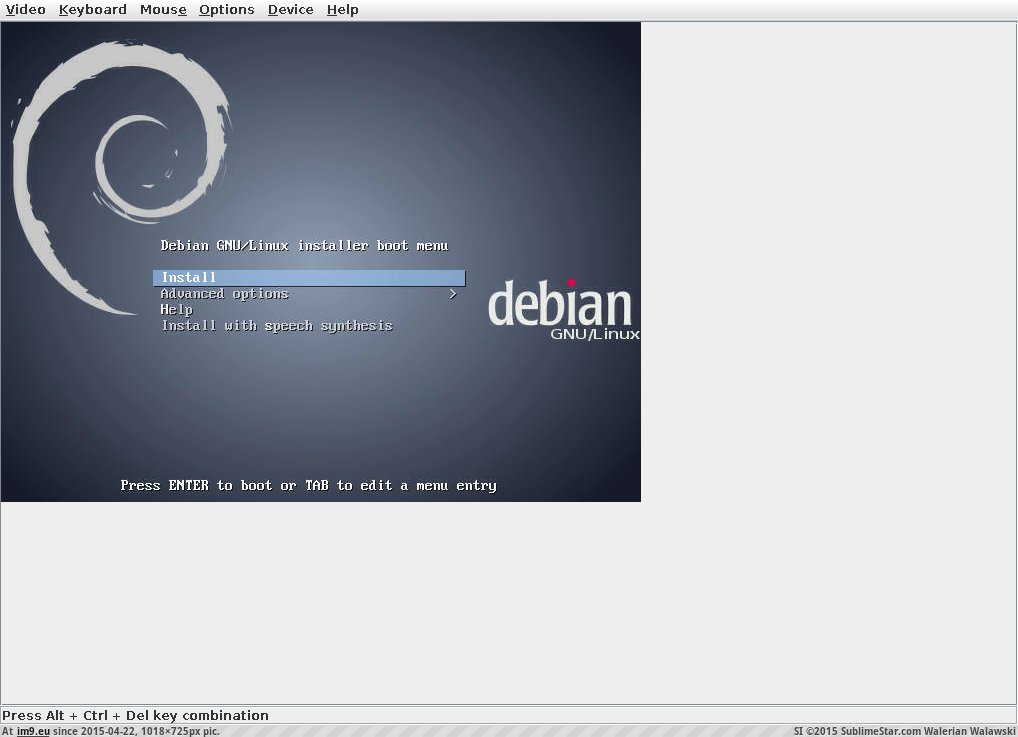Select Help entry in the installer boot menu
This screenshot has height=737, width=1018.
[177, 310]
